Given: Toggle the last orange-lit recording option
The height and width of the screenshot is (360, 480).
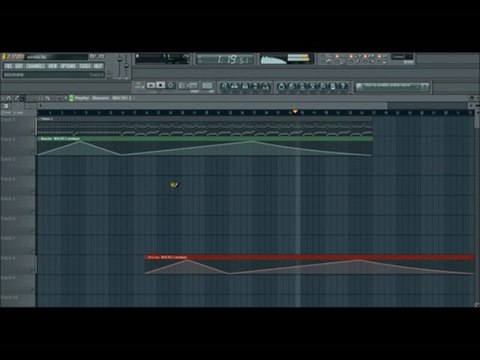Looking at the screenshot, I should [379, 56].
